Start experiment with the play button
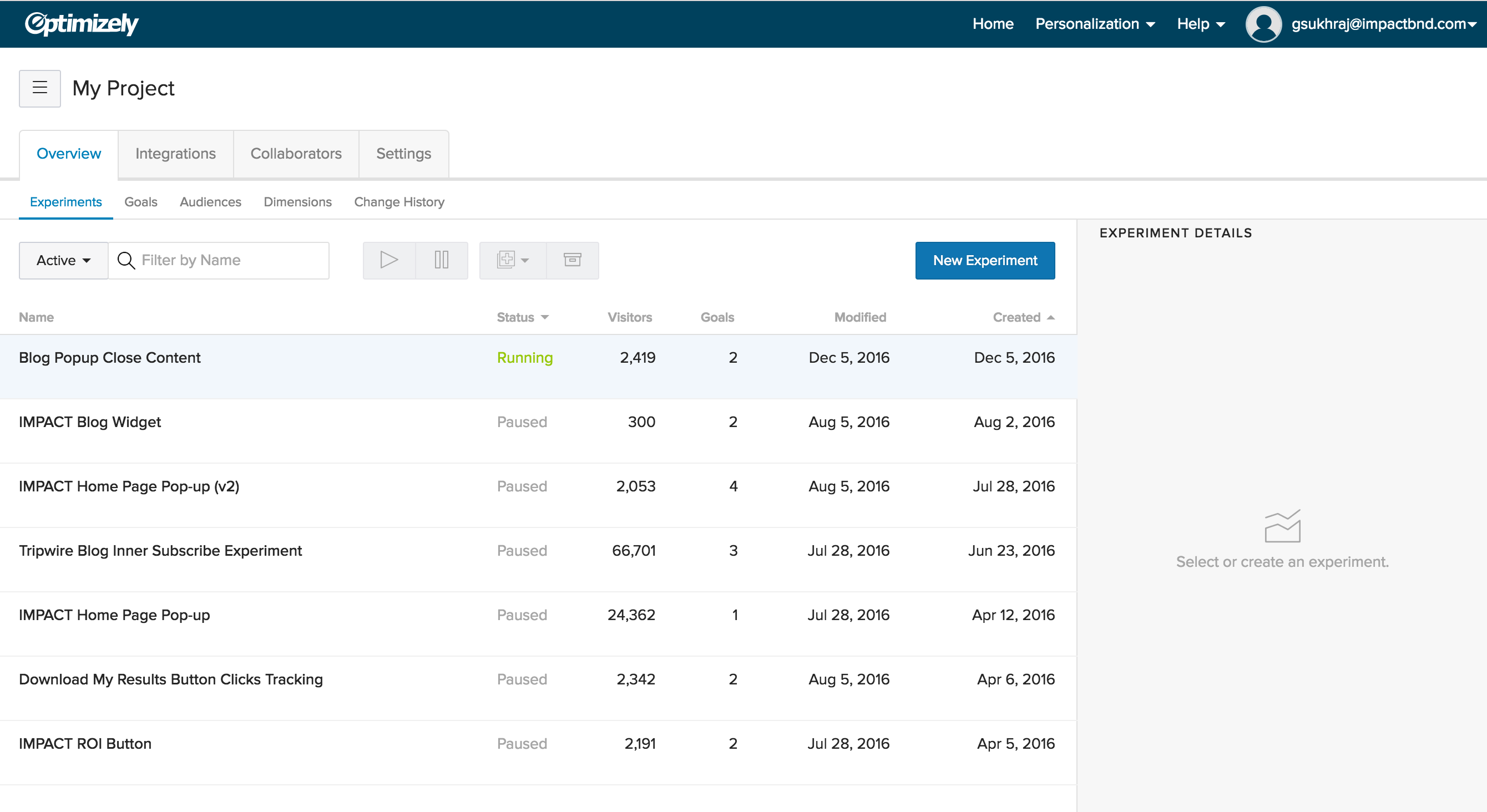This screenshot has height=812, width=1487. 389,260
